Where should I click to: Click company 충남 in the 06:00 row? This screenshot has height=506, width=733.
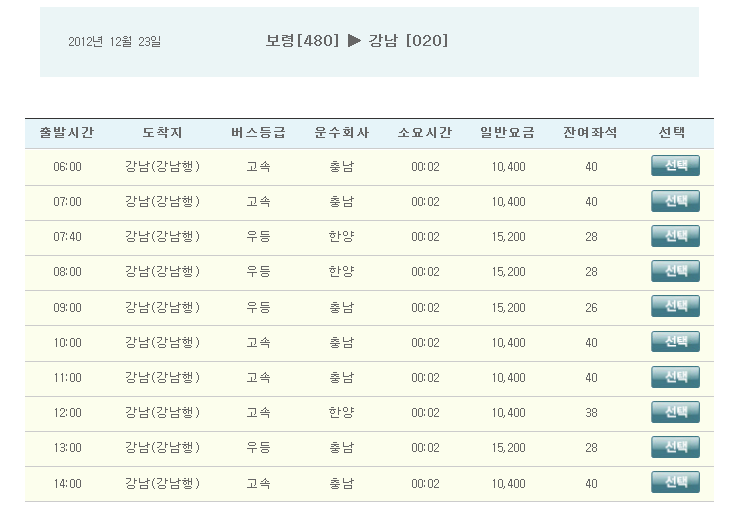pyautogui.click(x=341, y=166)
